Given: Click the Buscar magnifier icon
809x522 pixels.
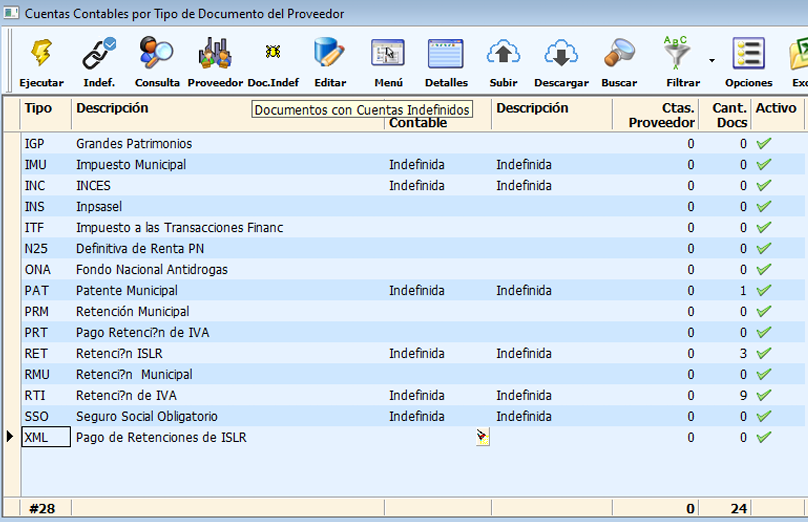Looking at the screenshot, I should pos(619,54).
